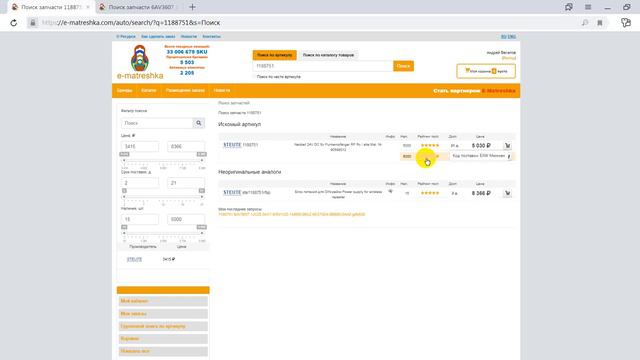Screen dimensions: 640x360
Task: Open the browser extensions icon at far right
Action: [626, 23]
